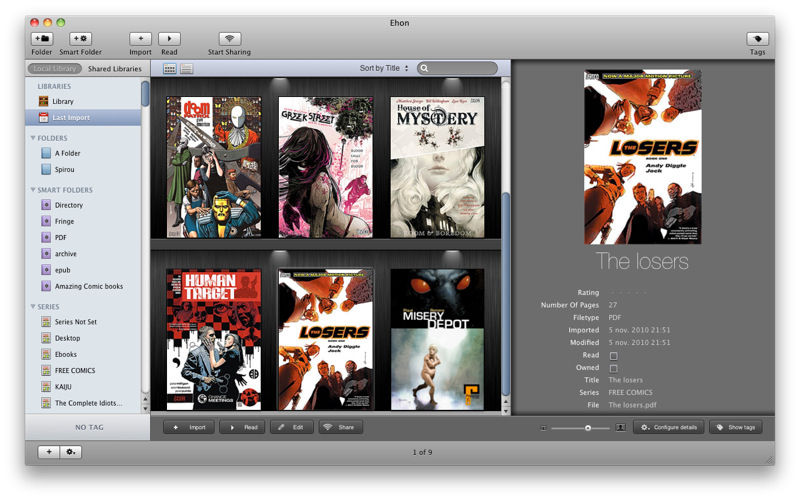Adjust the thumbnail size slider
800x500 pixels.
pos(588,428)
